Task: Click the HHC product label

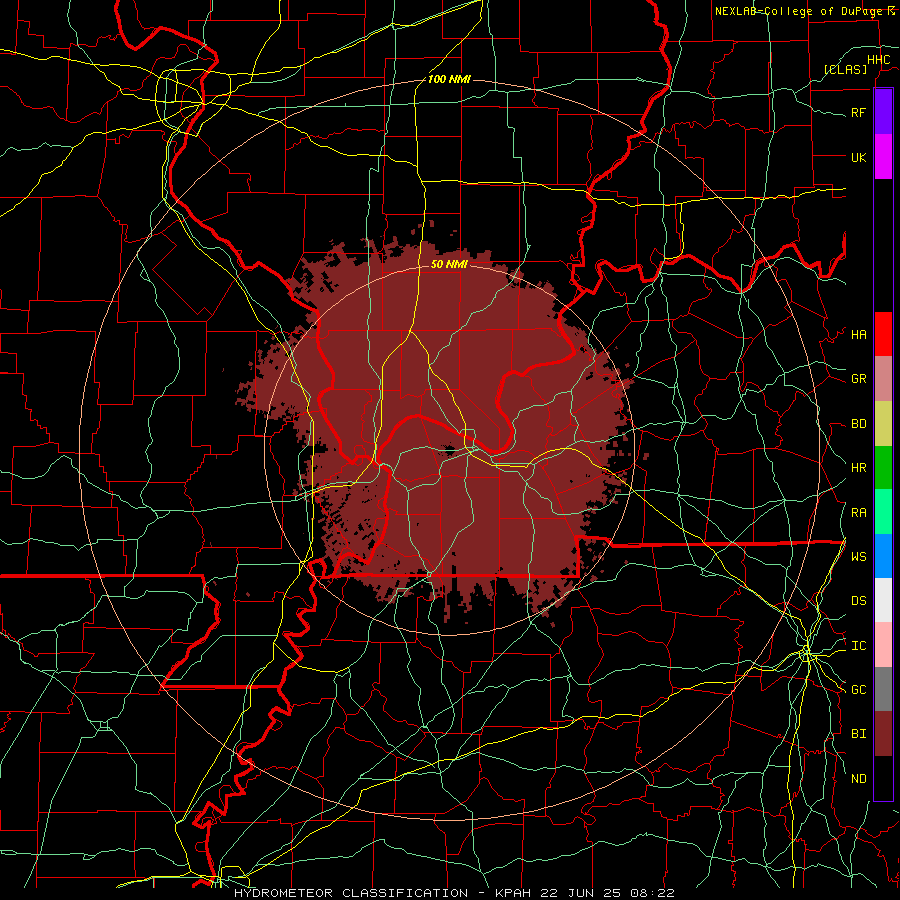Action: [878, 60]
